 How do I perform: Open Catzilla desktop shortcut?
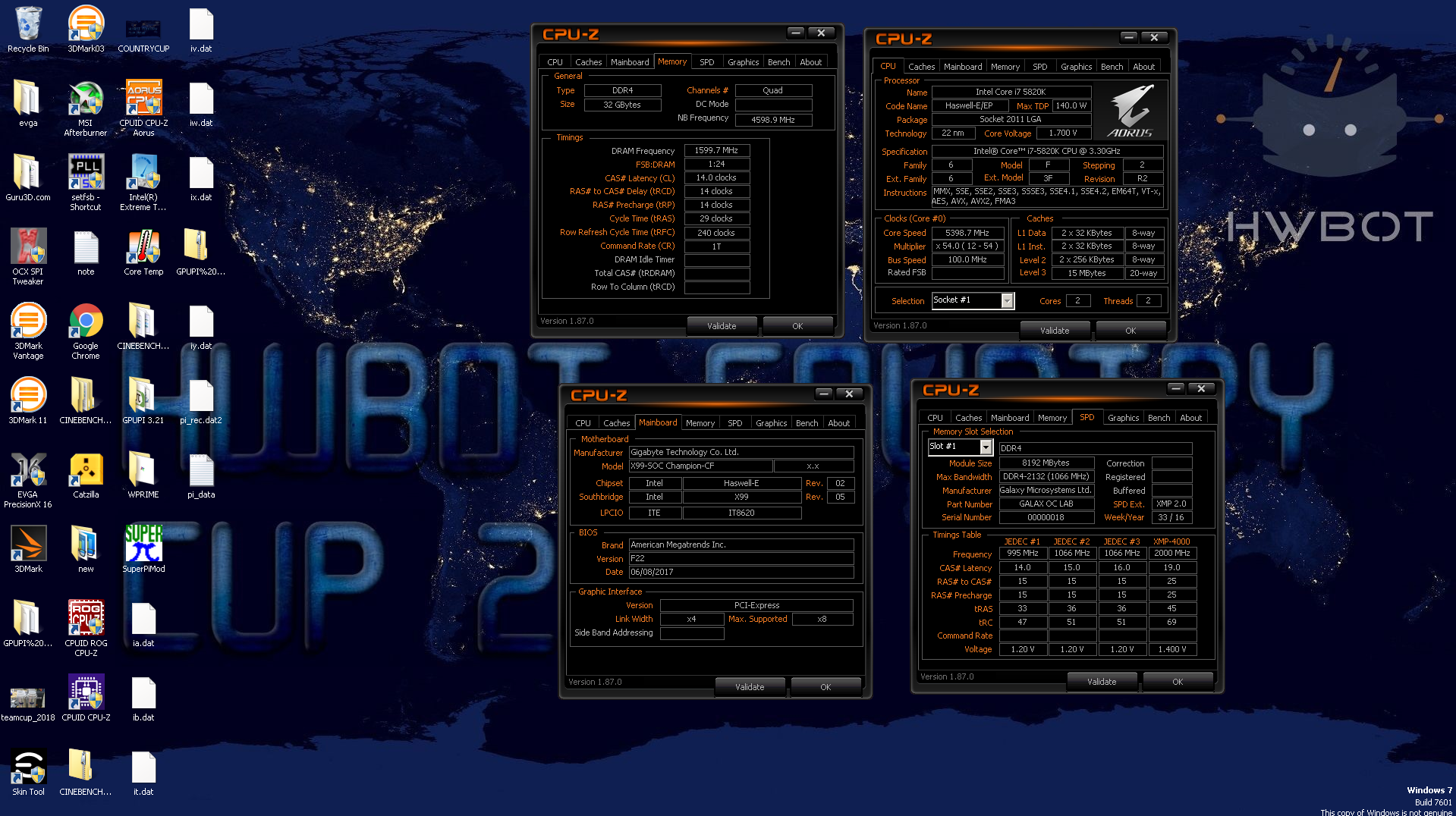86,475
